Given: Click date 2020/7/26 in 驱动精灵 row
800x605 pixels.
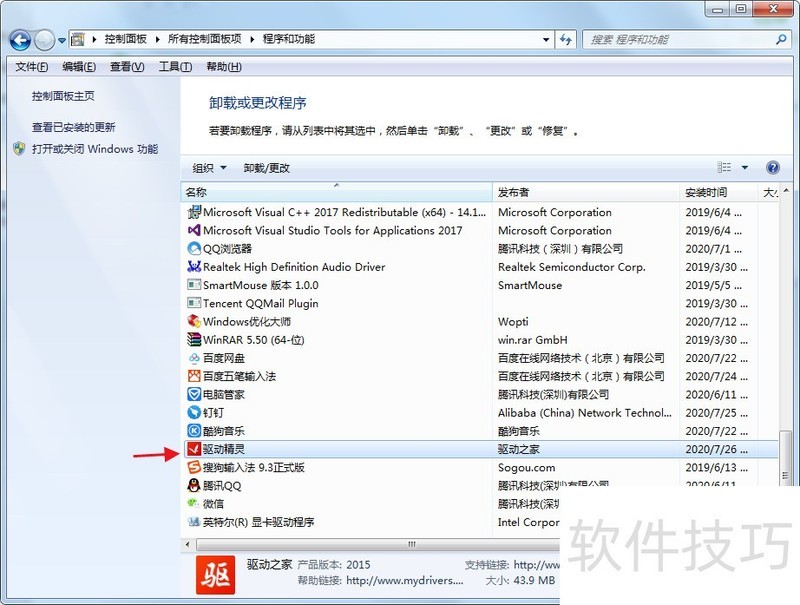Looking at the screenshot, I should click(x=716, y=449).
